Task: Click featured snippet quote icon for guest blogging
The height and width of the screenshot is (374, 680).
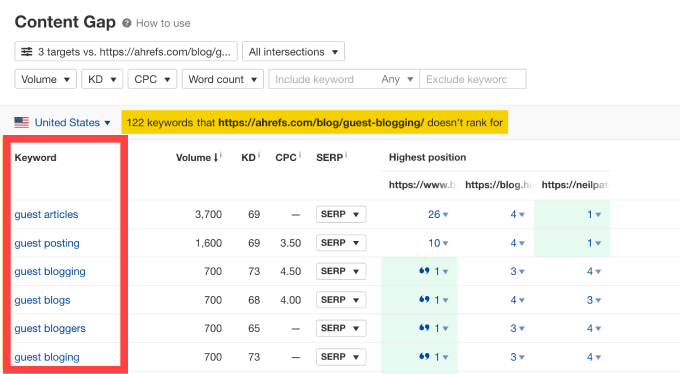Action: [424, 271]
